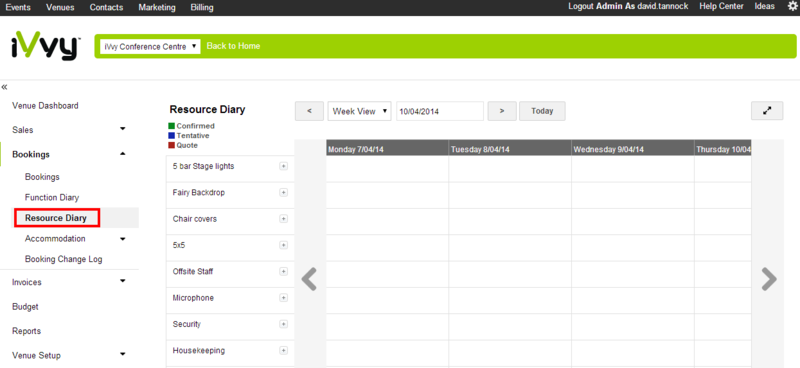Open the Events top menu
Viewport: 800px width, 368px height.
coord(18,7)
